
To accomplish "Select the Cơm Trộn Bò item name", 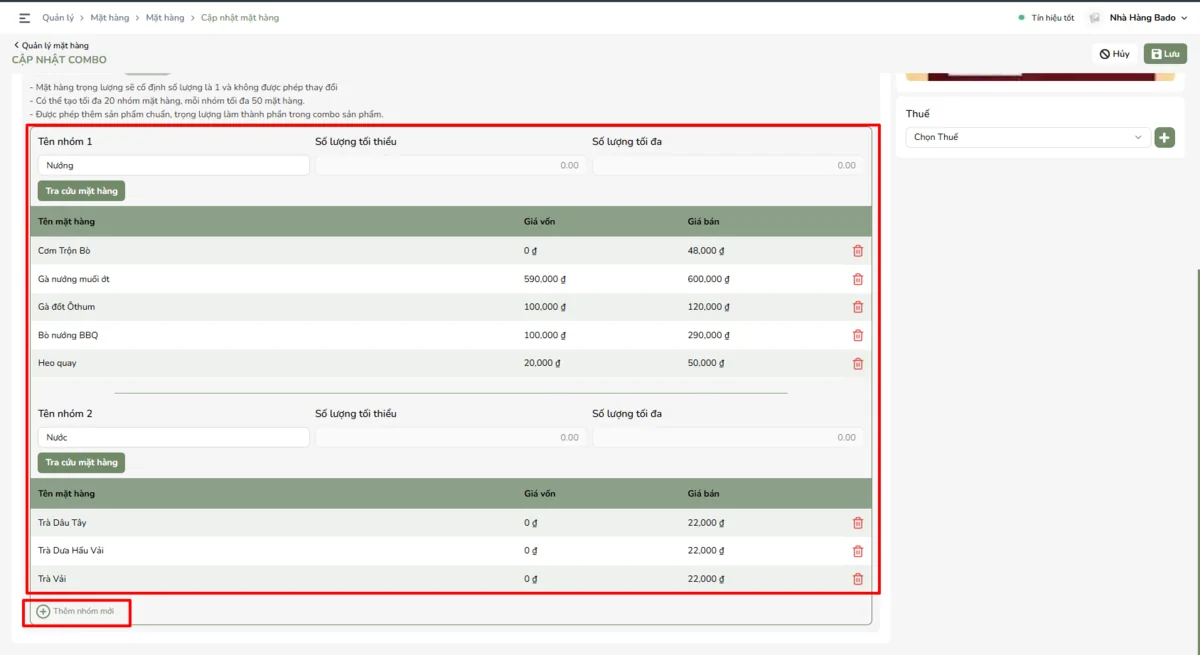I will point(64,251).
